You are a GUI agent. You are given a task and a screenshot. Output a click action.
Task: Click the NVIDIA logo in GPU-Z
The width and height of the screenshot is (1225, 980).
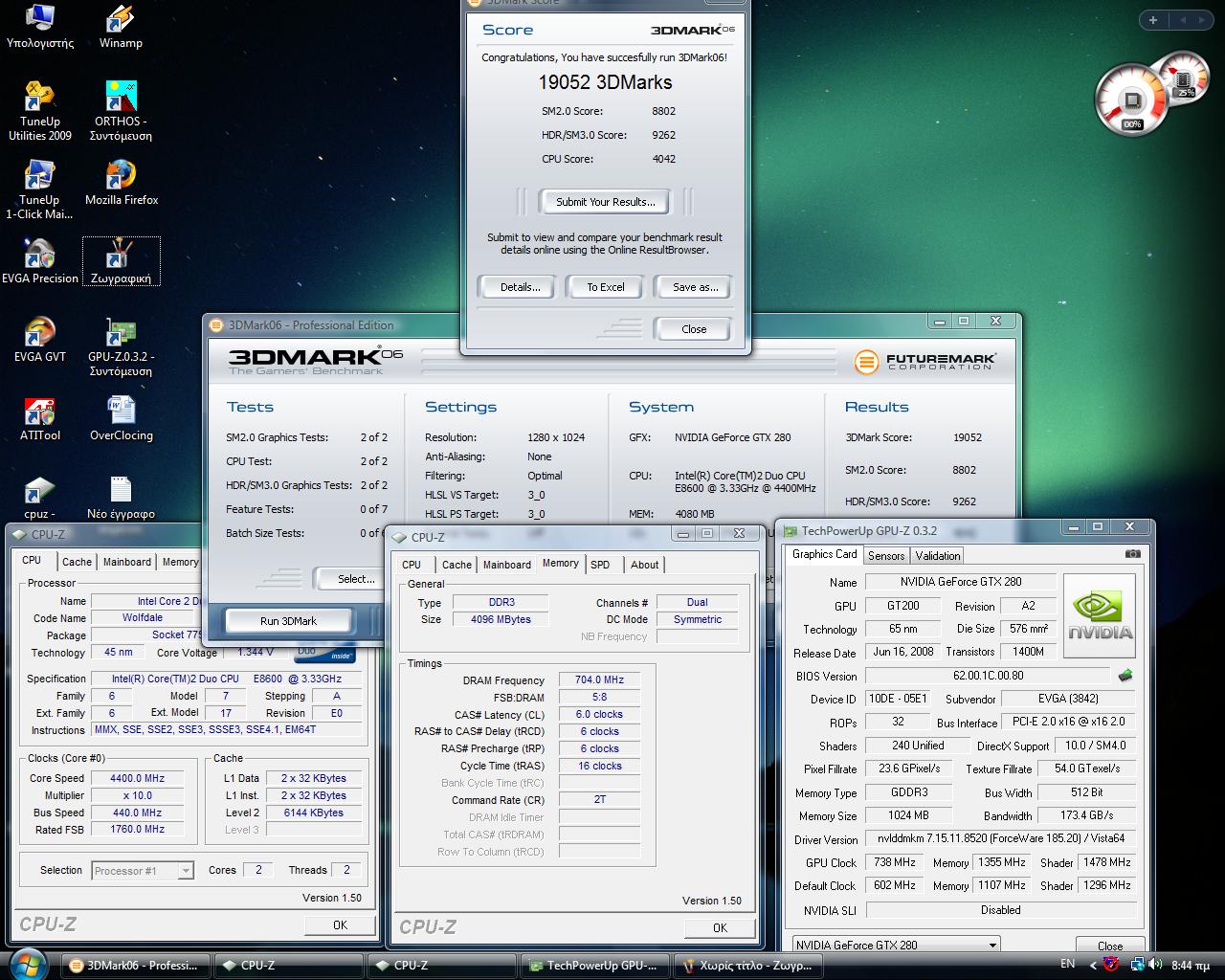[1100, 615]
